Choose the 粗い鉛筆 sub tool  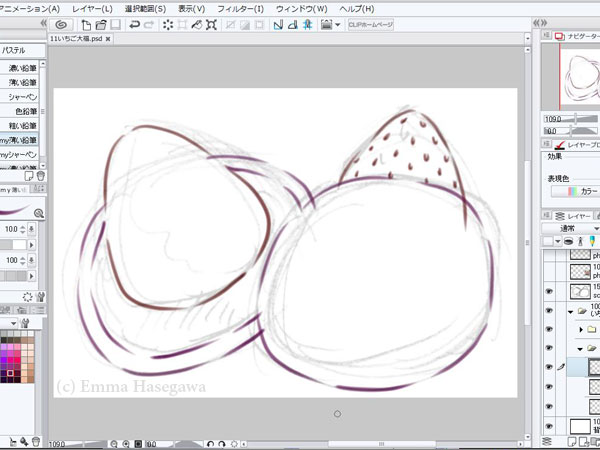pyautogui.click(x=19, y=126)
